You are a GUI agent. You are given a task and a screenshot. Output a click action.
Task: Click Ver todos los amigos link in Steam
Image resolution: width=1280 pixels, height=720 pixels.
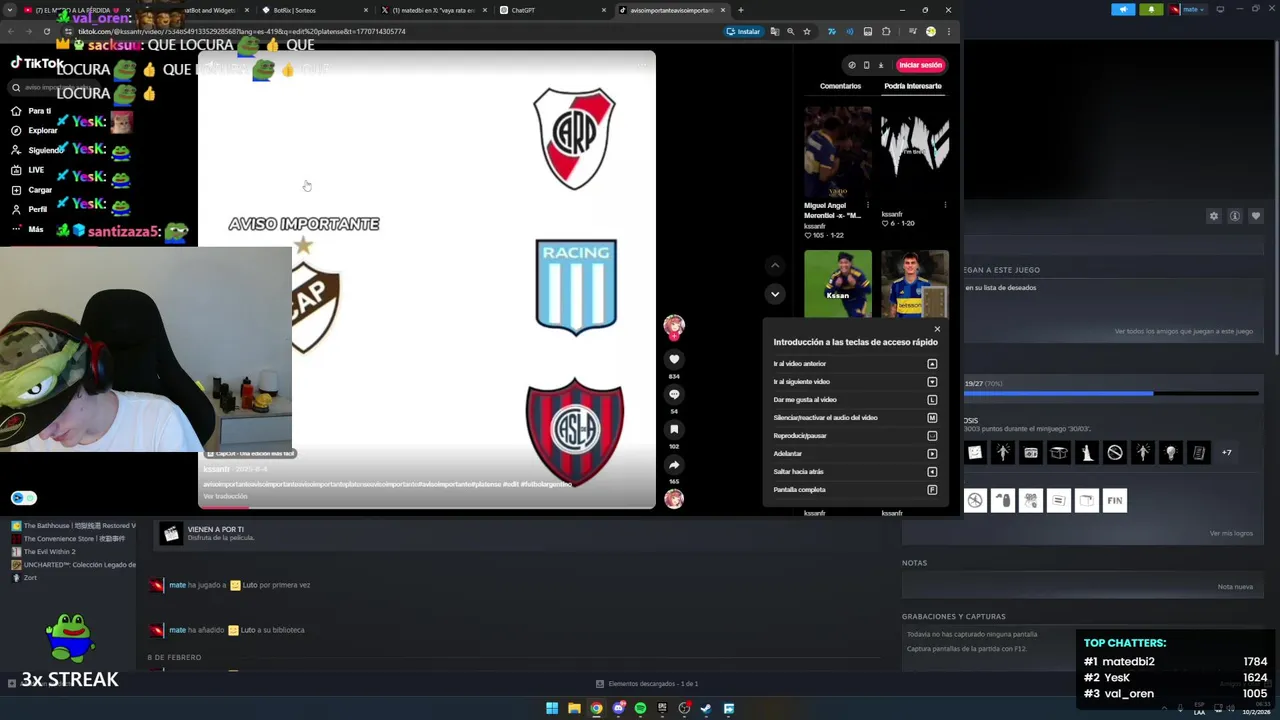(x=1184, y=331)
